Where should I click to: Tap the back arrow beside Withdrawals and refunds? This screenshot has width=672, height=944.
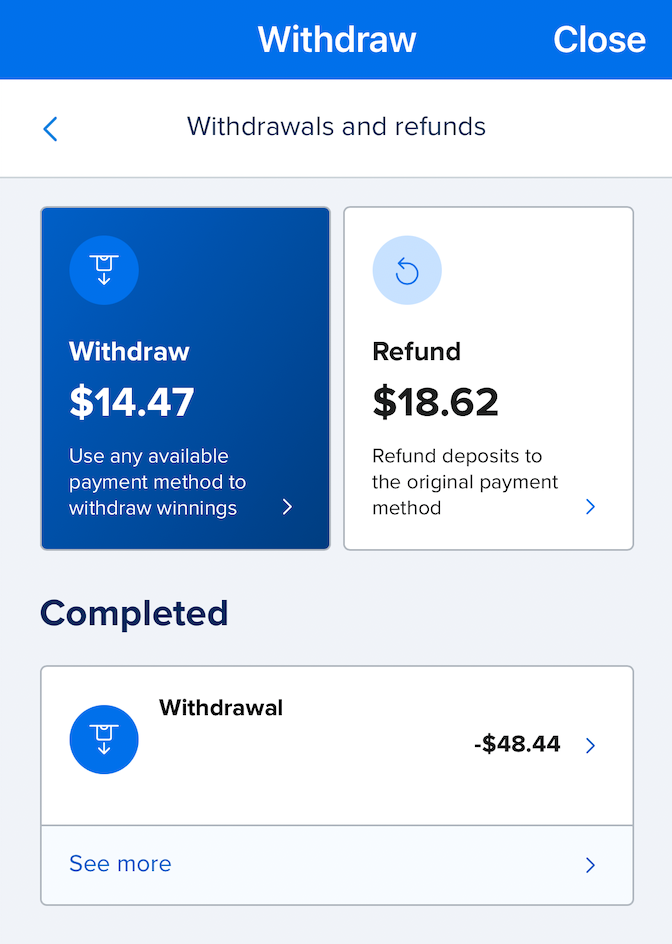(50, 128)
